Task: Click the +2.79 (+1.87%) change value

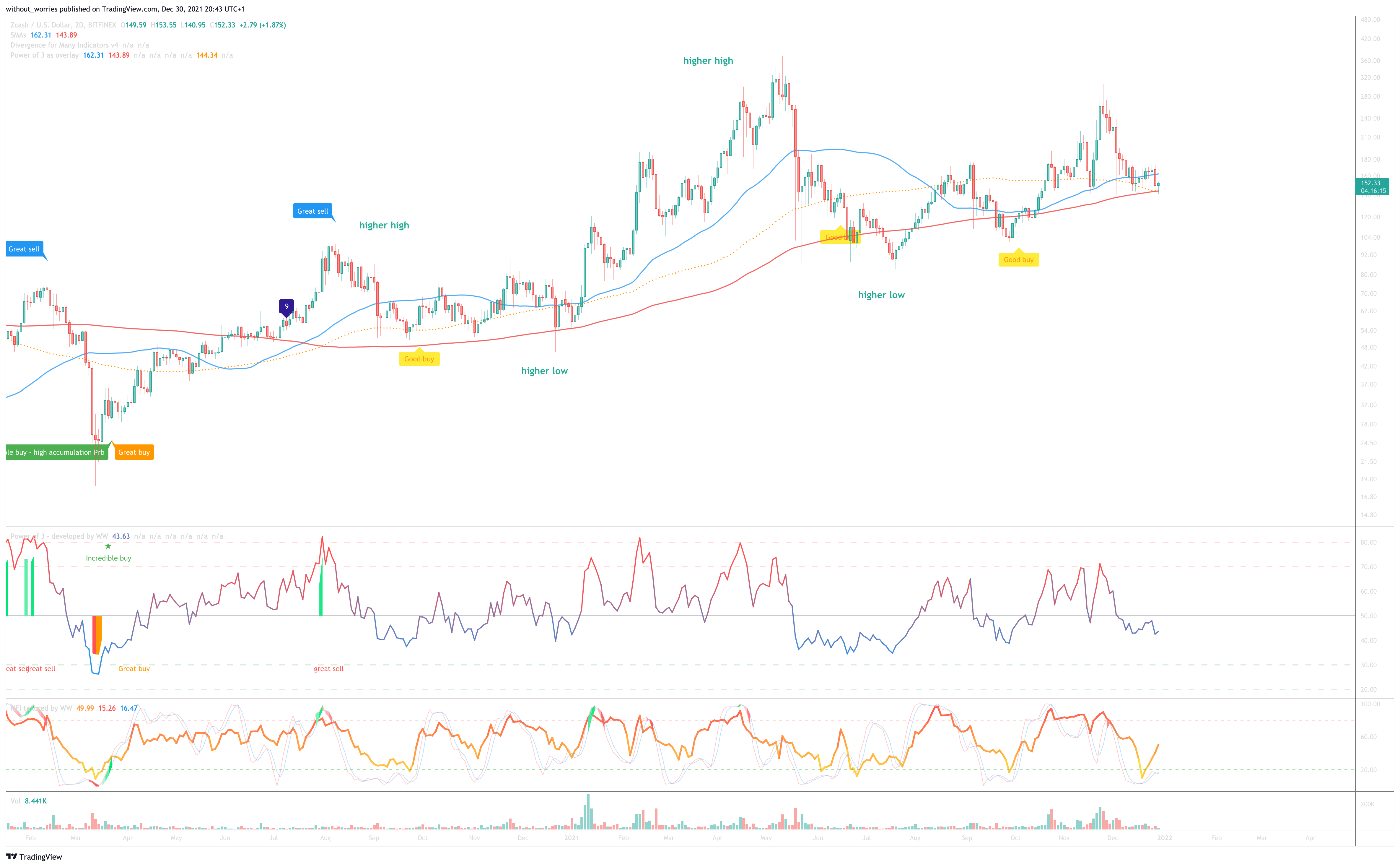Action: pos(263,25)
